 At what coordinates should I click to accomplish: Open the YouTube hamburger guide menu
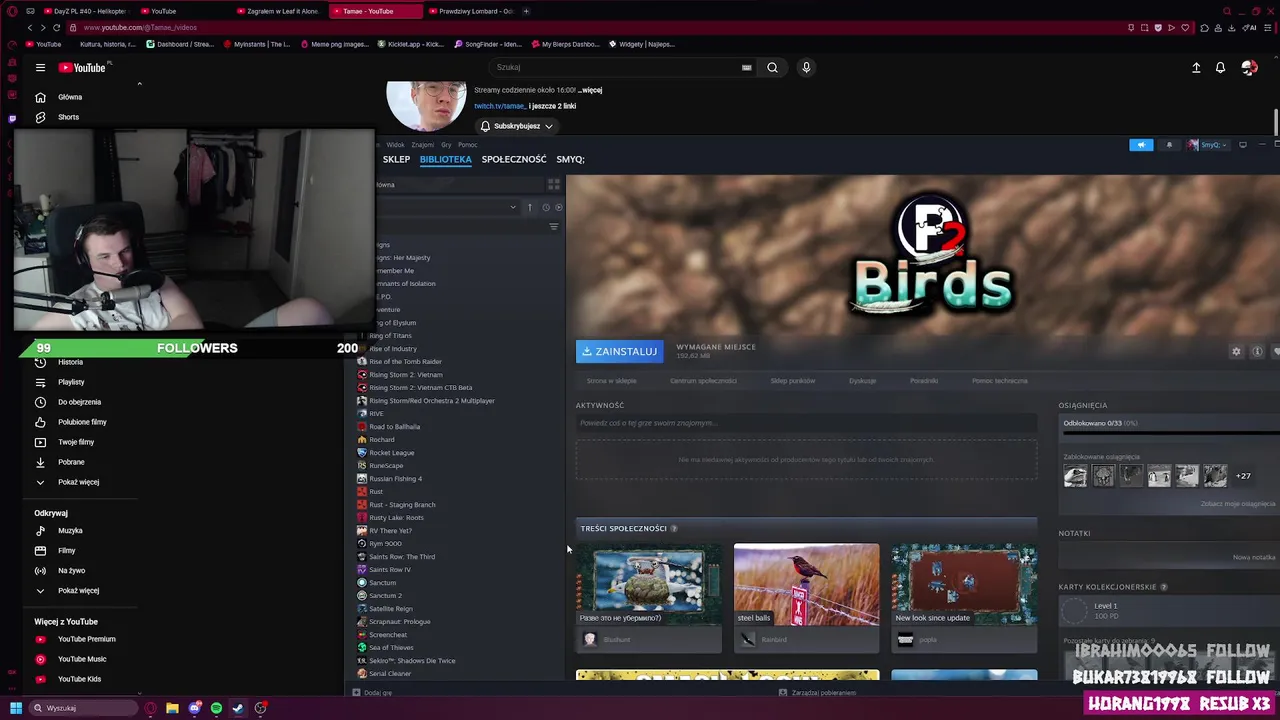[40, 67]
